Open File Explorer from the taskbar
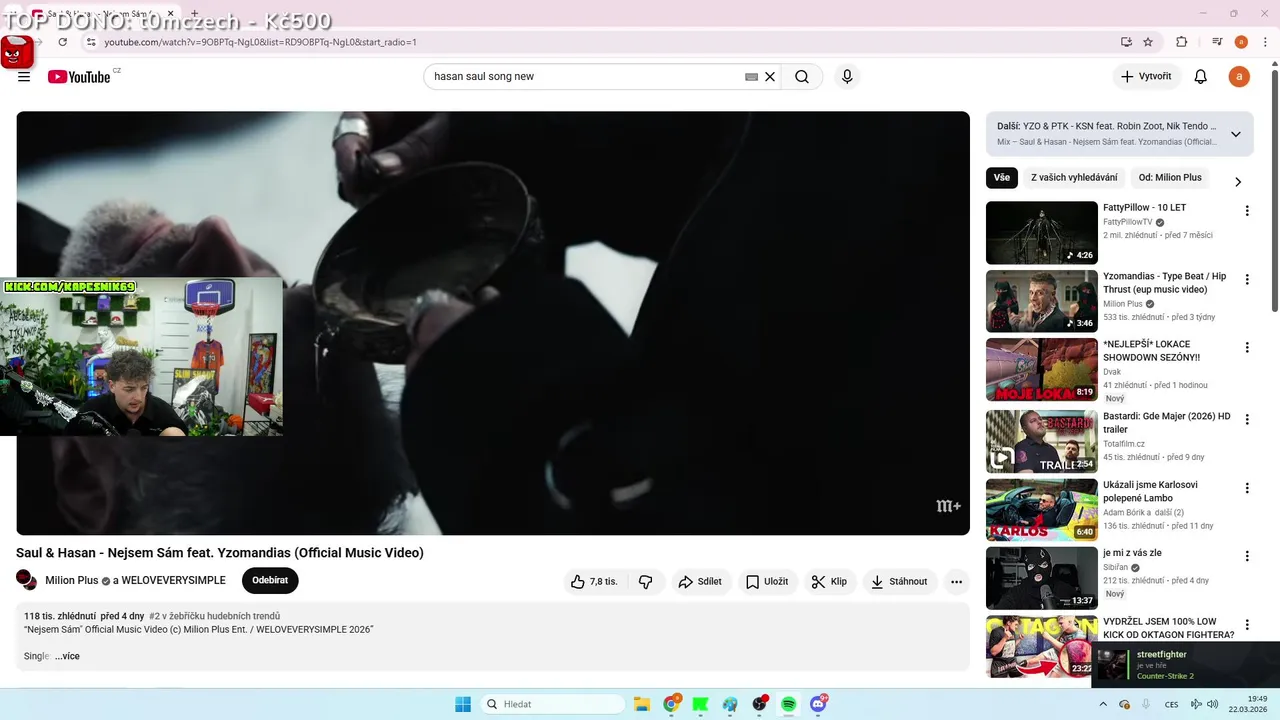The image size is (1280, 720). click(642, 704)
